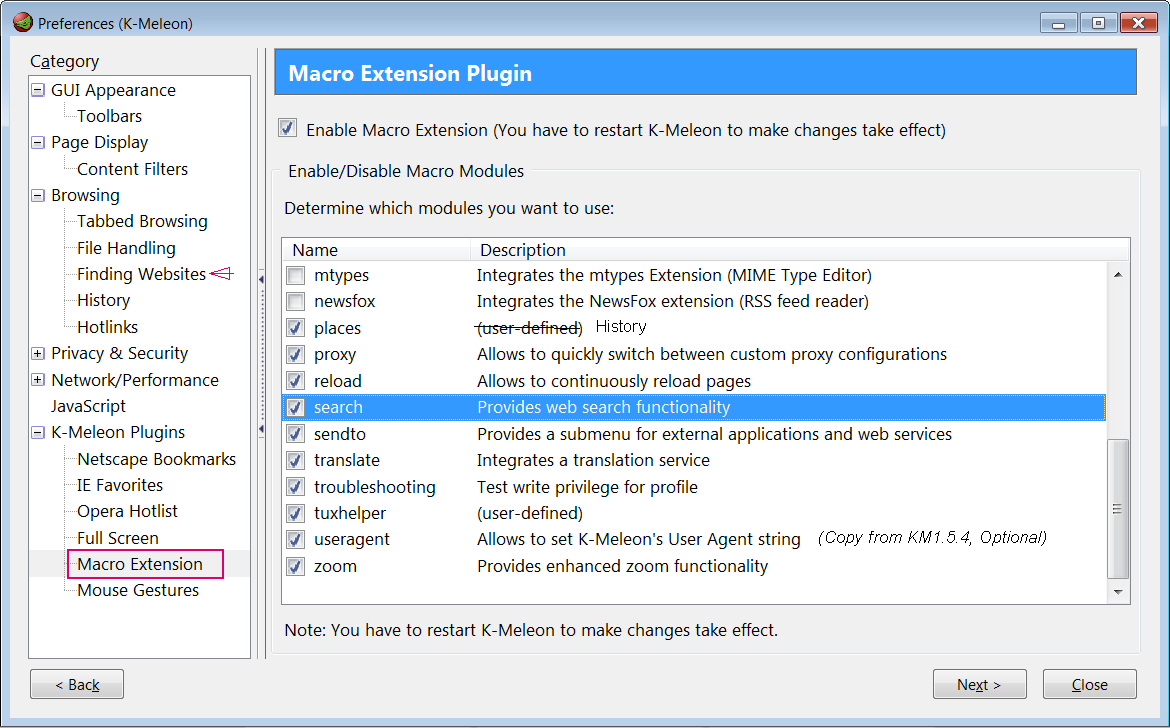
Task: Toggle Enable Macro Extension checkbox
Action: click(288, 129)
